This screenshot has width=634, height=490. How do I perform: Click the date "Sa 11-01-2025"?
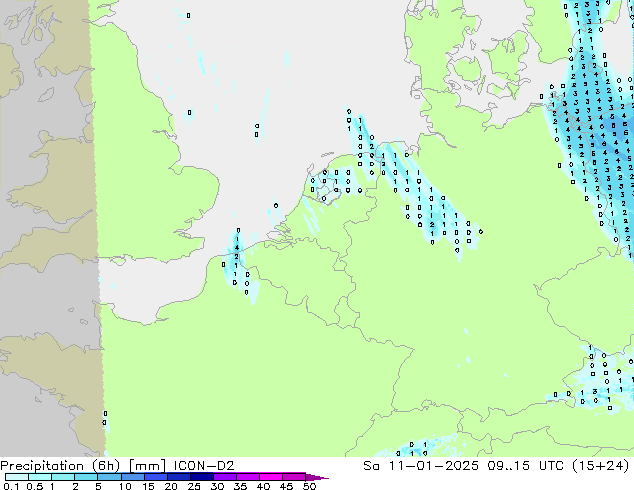[x=421, y=466]
